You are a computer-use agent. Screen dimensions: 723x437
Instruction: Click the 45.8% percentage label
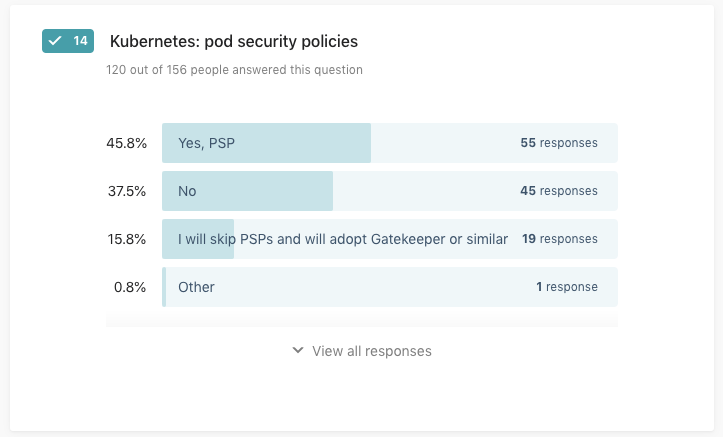(127, 143)
